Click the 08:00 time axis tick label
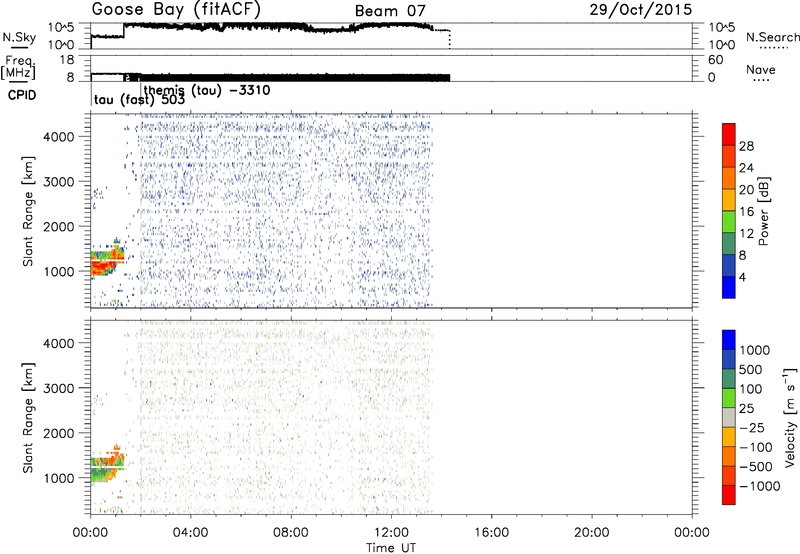Screen dimensions: 800x554 coord(291,533)
